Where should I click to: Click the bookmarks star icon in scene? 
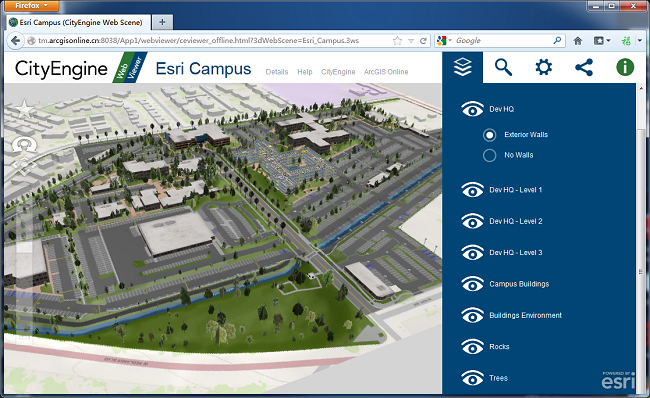[24, 109]
